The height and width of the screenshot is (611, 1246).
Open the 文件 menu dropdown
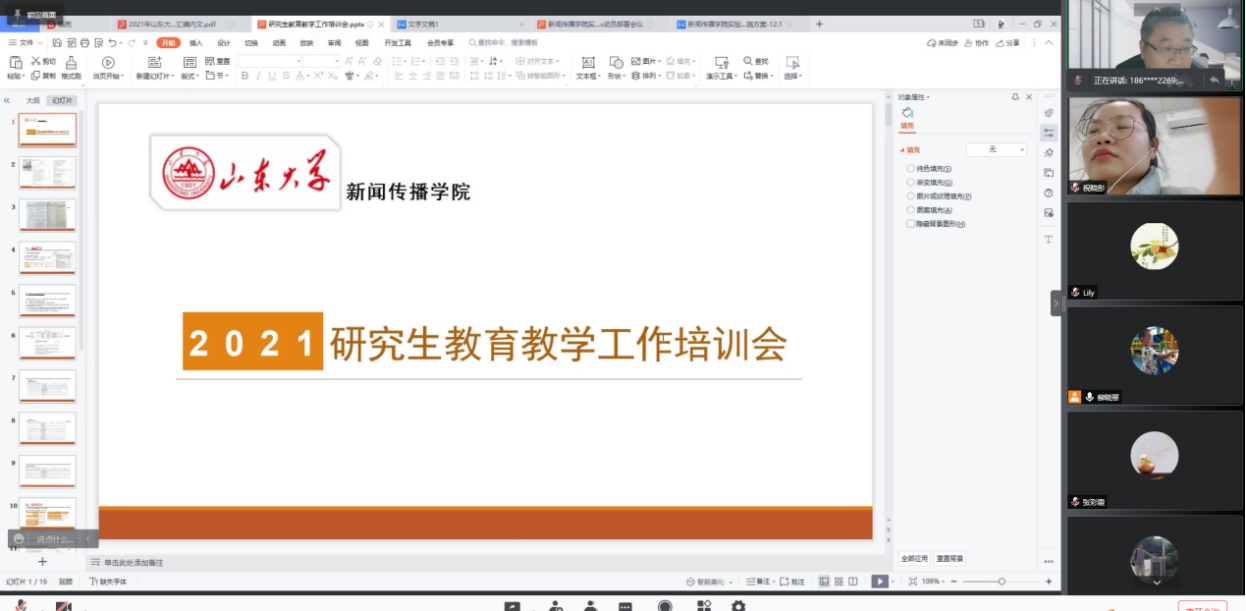point(26,43)
